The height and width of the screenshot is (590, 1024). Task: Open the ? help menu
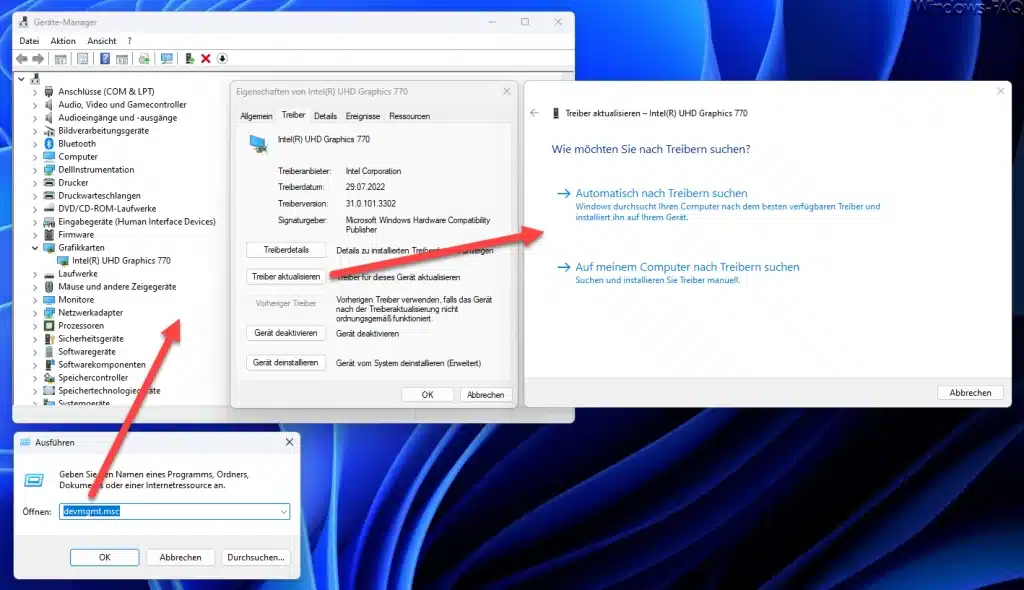coord(129,41)
